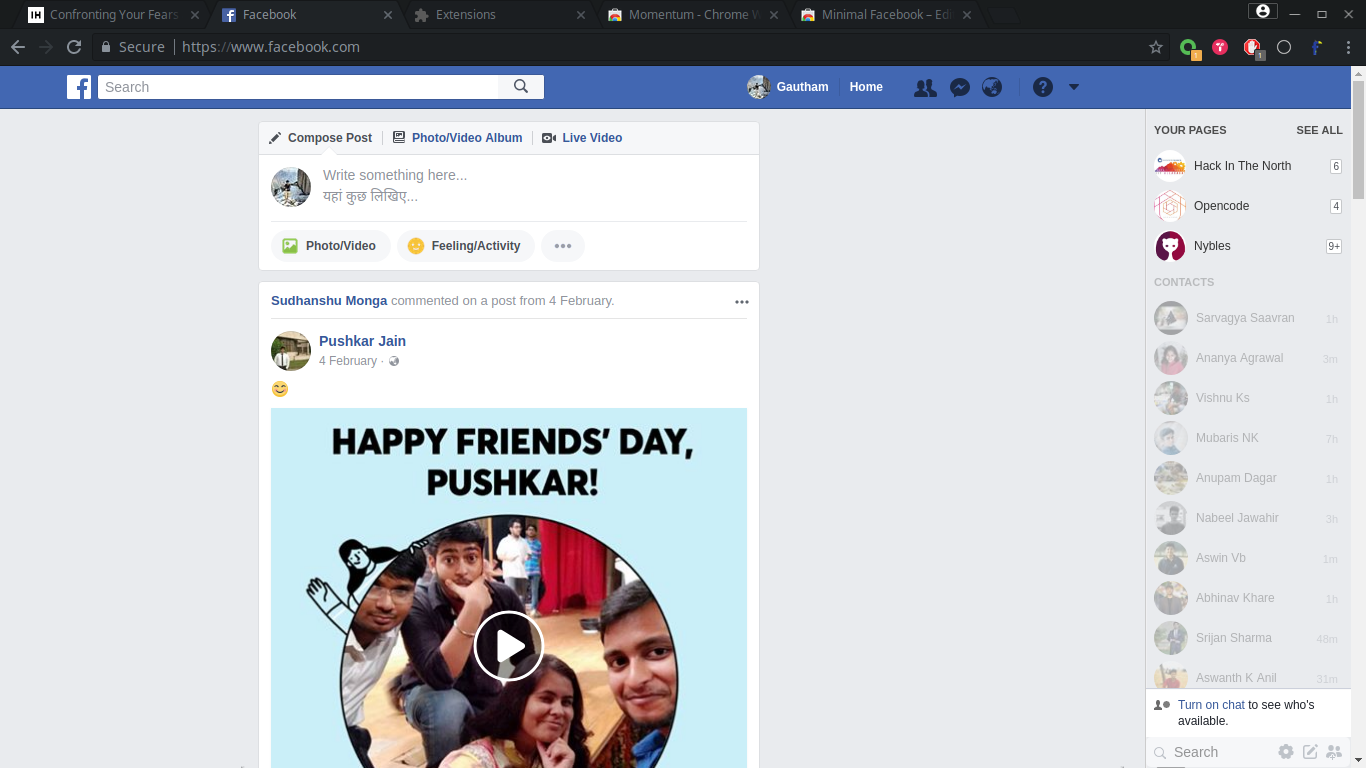Click the Secure padlock site info

pyautogui.click(x=133, y=47)
